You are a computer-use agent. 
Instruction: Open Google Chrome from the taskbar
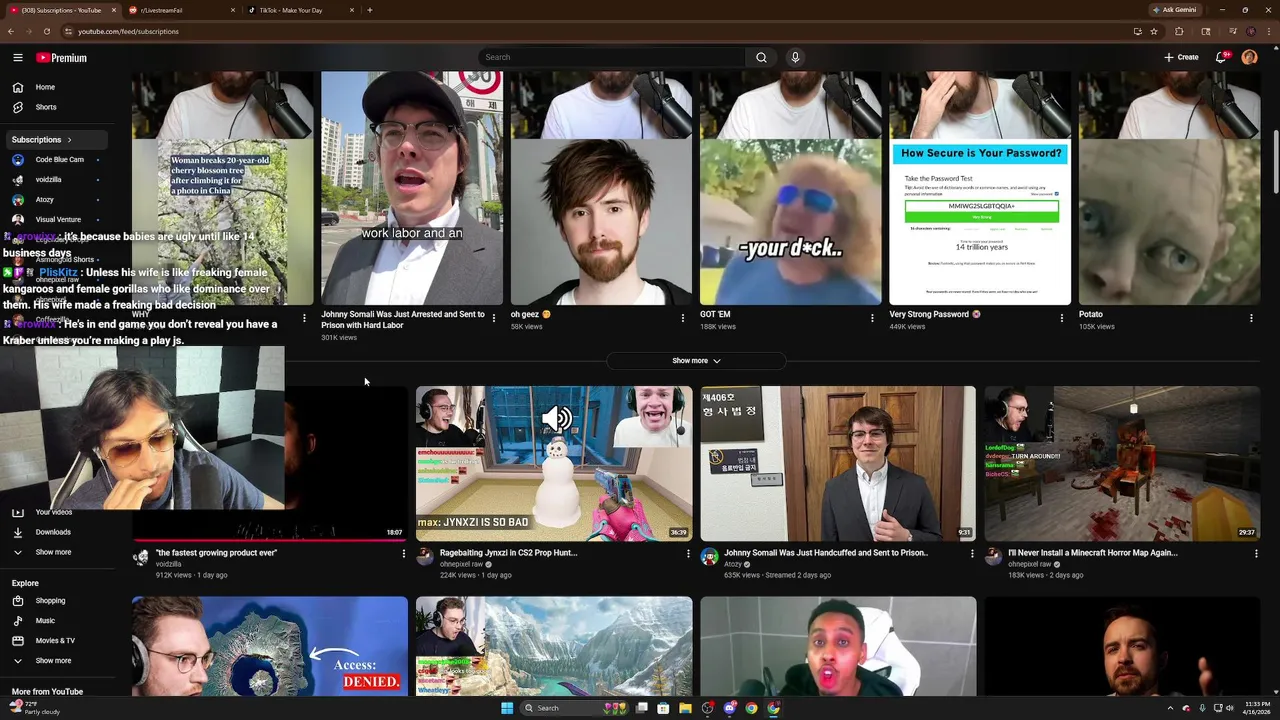(751, 708)
